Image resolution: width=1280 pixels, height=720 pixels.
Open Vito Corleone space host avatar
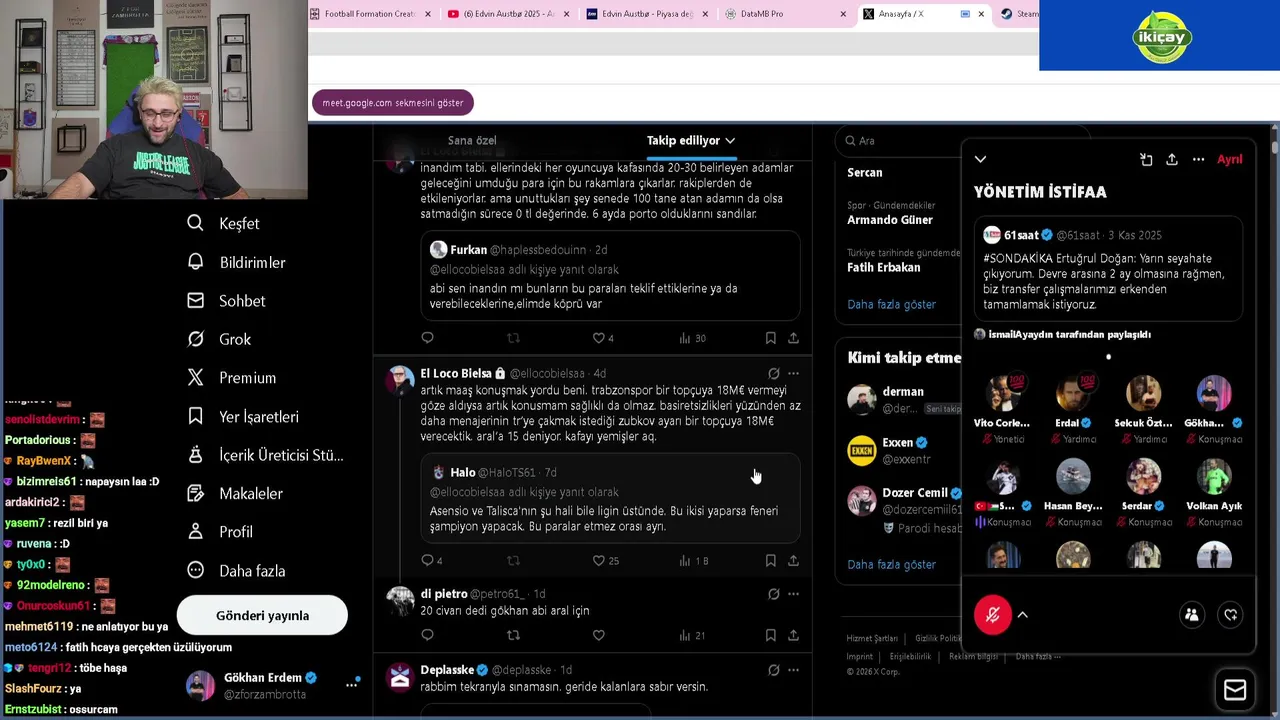[x=1003, y=393]
